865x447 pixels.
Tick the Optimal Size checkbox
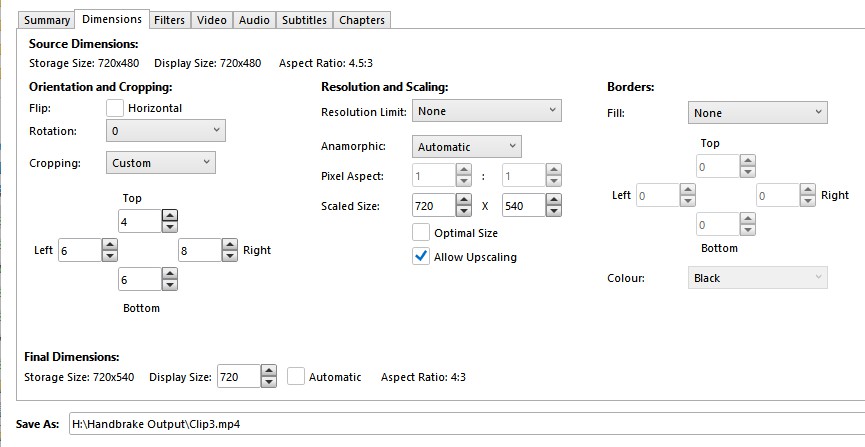(x=421, y=232)
